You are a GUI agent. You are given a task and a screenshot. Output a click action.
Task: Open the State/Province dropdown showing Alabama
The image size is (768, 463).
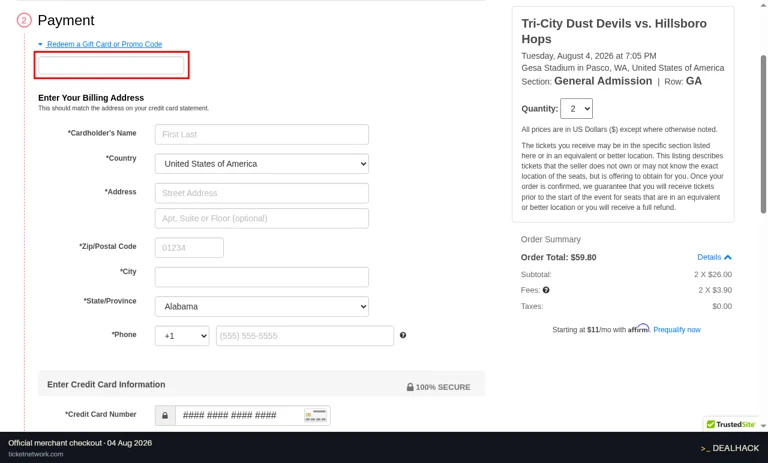[262, 306]
